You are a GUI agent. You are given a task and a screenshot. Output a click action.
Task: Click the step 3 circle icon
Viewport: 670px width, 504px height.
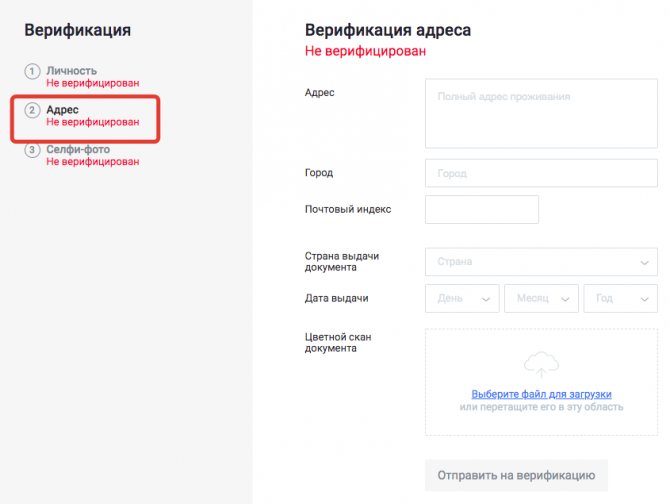(32, 150)
